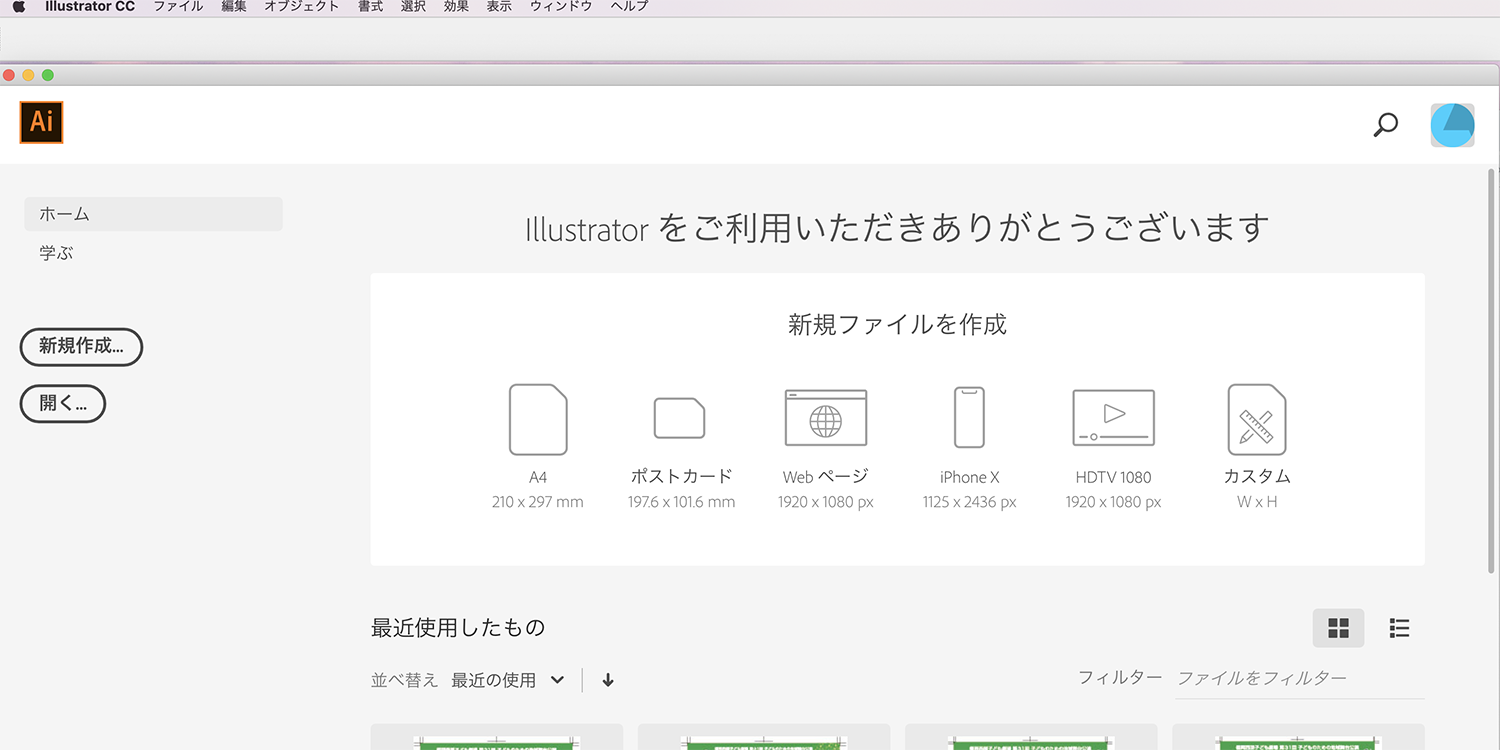Open the Apple menu
Viewport: 1500px width, 750px height.
(x=18, y=6)
